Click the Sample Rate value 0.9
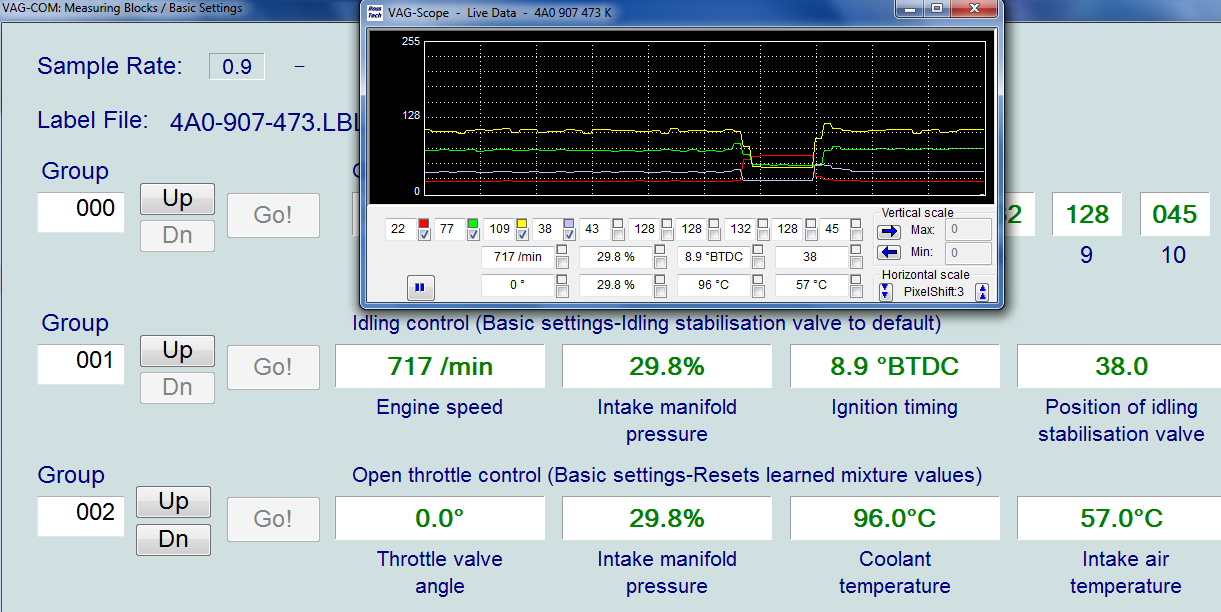This screenshot has height=612, width=1221. pos(237,67)
